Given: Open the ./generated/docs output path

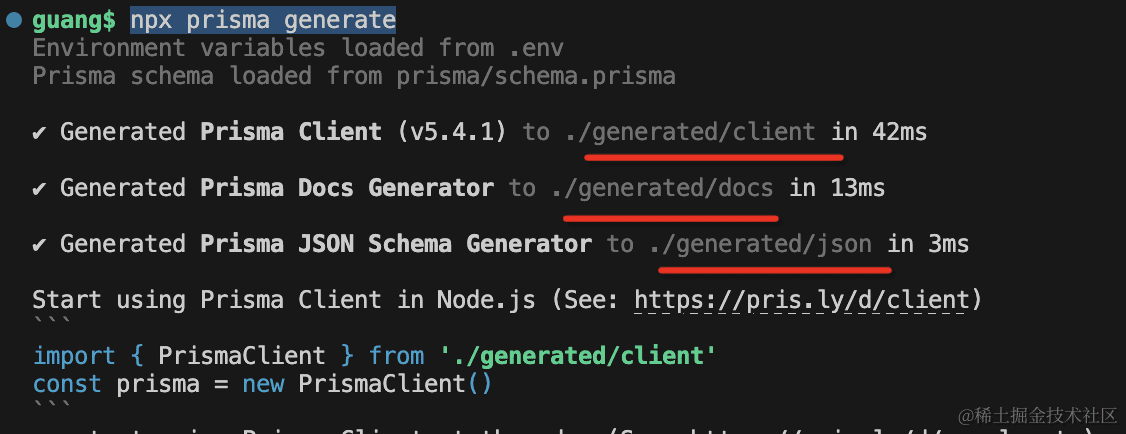Looking at the screenshot, I should 662,188.
